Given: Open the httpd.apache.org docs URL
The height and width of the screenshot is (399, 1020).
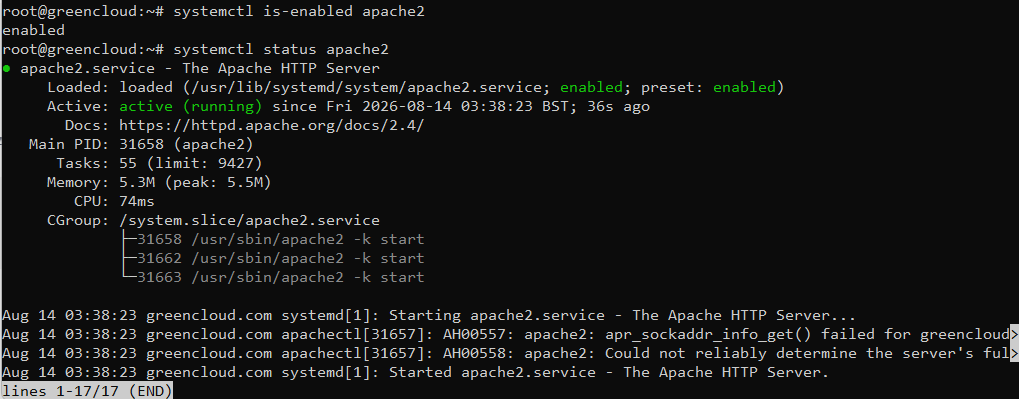Looking at the screenshot, I should click(271, 126).
